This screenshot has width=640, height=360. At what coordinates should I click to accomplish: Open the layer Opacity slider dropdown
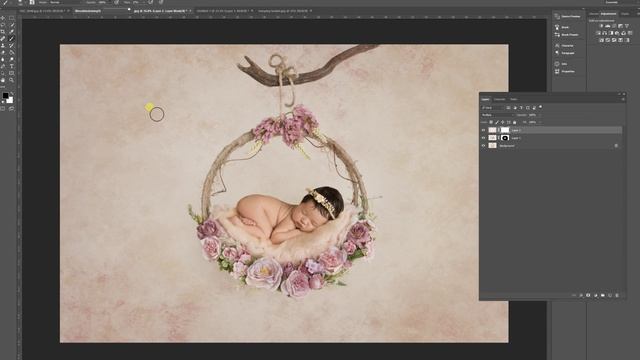[x=540, y=115]
